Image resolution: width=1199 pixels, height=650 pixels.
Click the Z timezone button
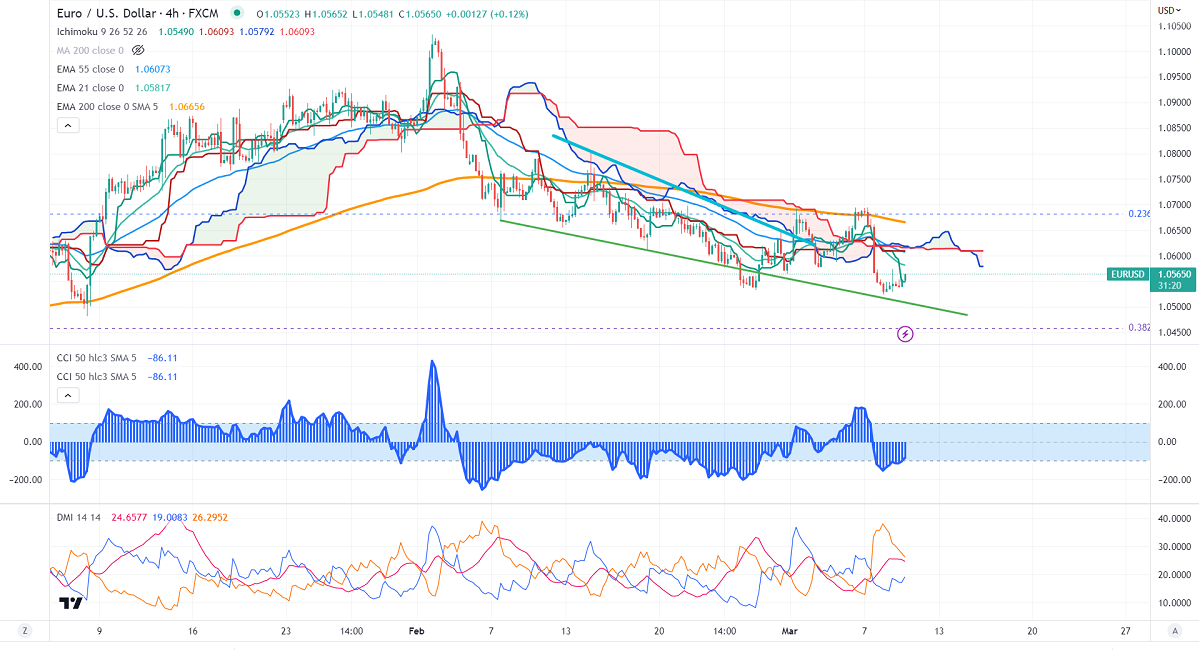tap(27, 631)
